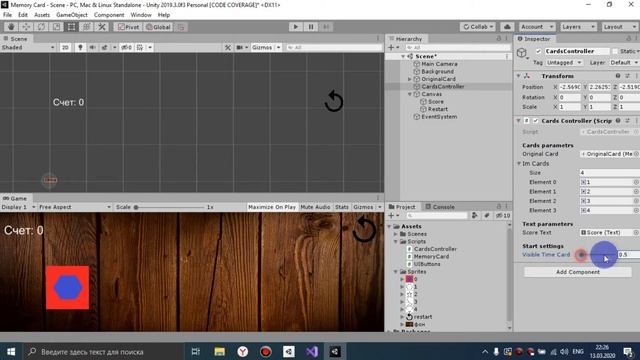Select Background object in Hierarchy
The image size is (640, 360).
click(x=437, y=71)
